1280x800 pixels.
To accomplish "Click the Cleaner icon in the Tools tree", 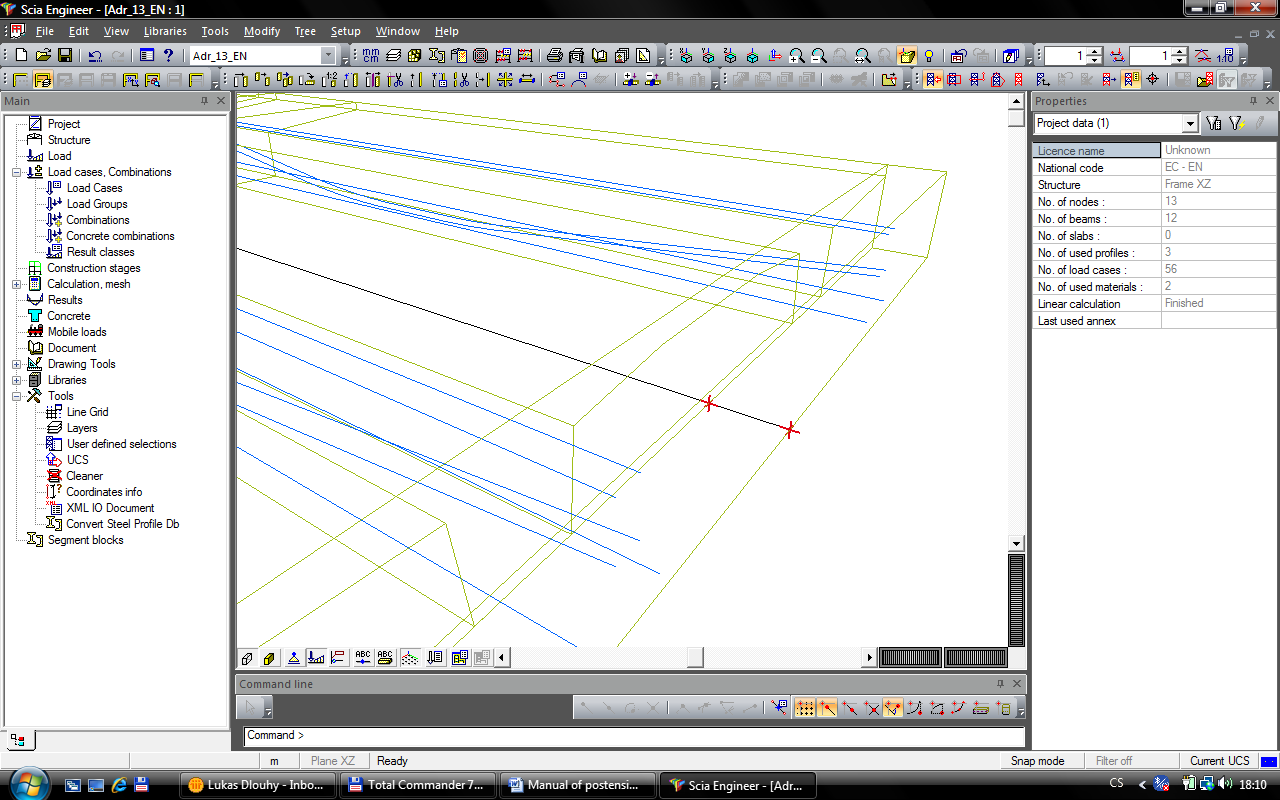I will (x=54, y=476).
